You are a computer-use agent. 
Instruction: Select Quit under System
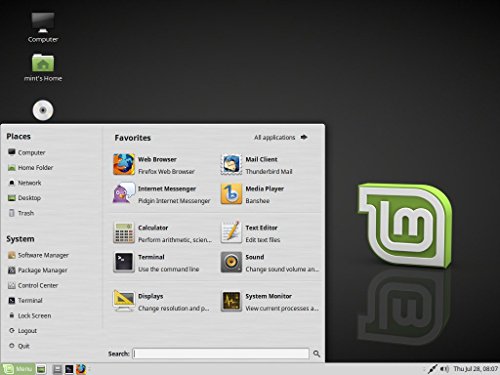point(19,346)
